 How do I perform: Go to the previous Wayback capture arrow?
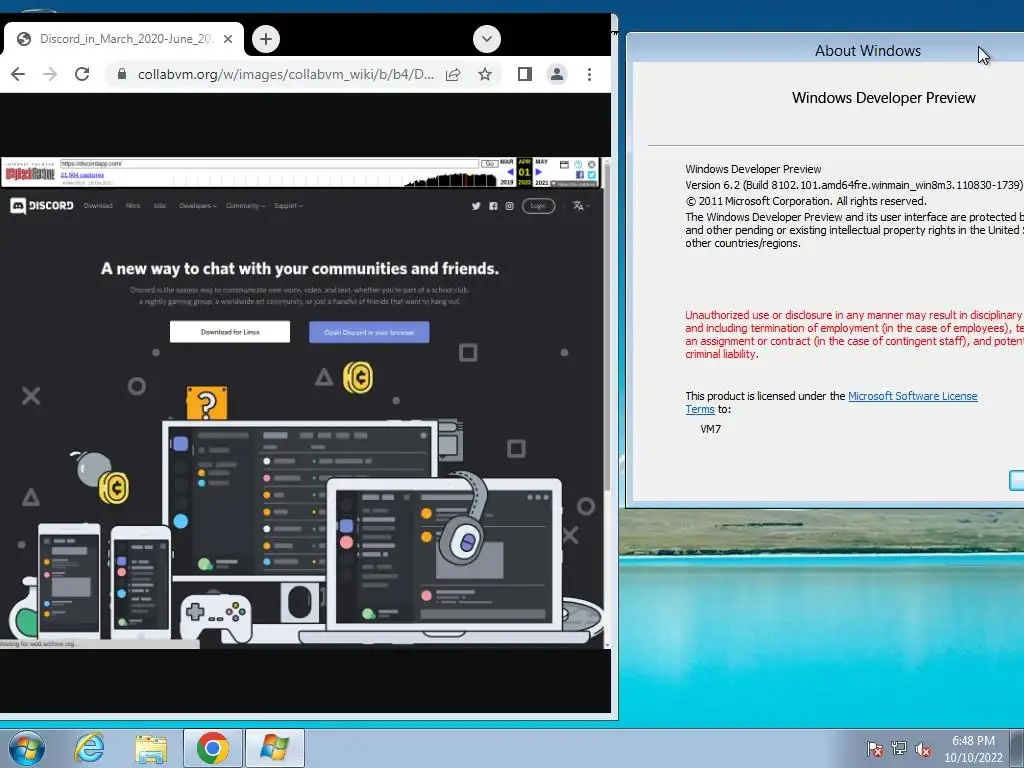pyautogui.click(x=510, y=172)
